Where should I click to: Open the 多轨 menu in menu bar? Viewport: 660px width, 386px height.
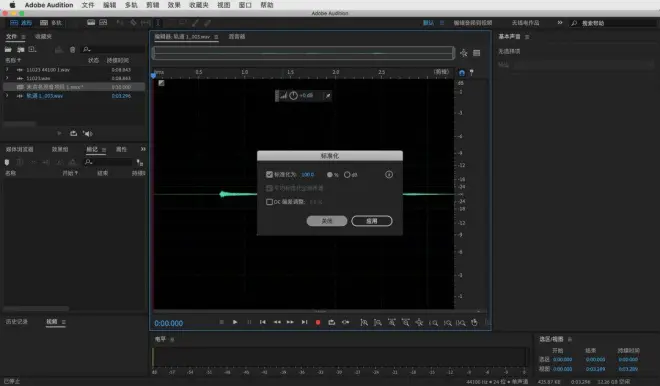[131, 5]
